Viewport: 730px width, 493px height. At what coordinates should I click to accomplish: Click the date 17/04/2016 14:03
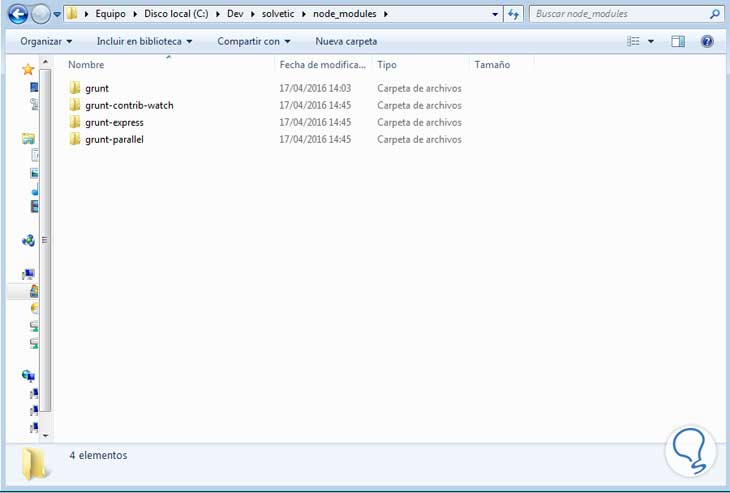[315, 88]
